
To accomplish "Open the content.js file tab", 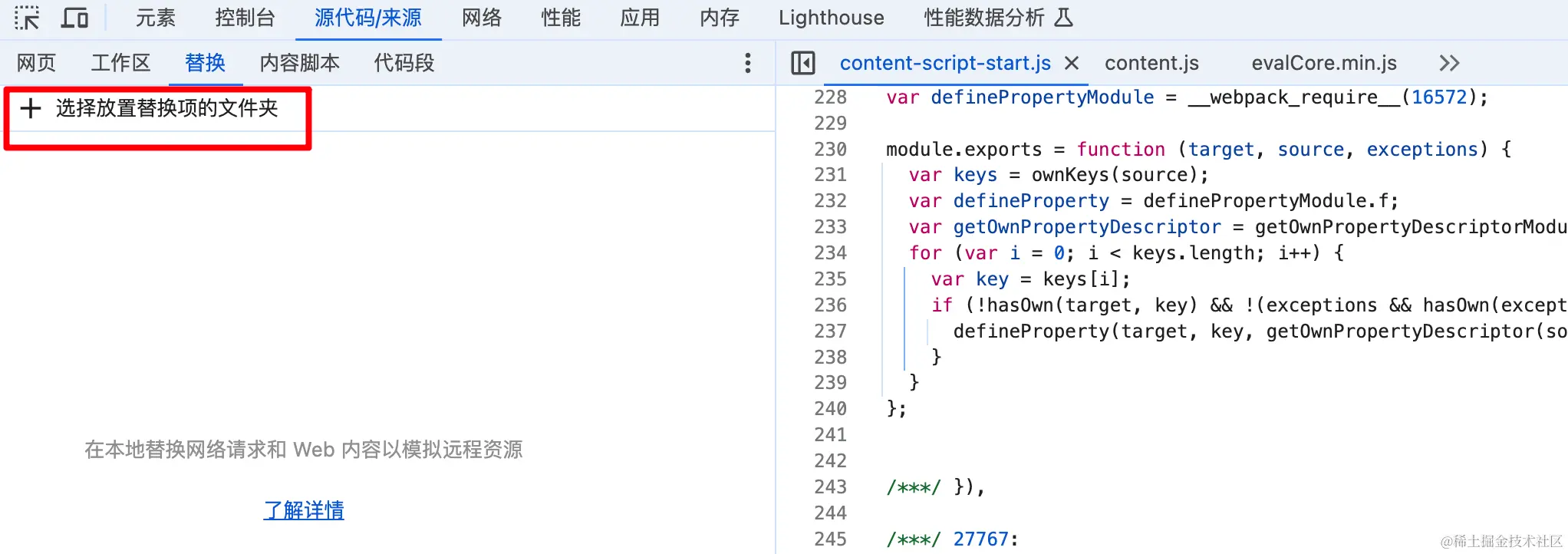I will (1151, 63).
